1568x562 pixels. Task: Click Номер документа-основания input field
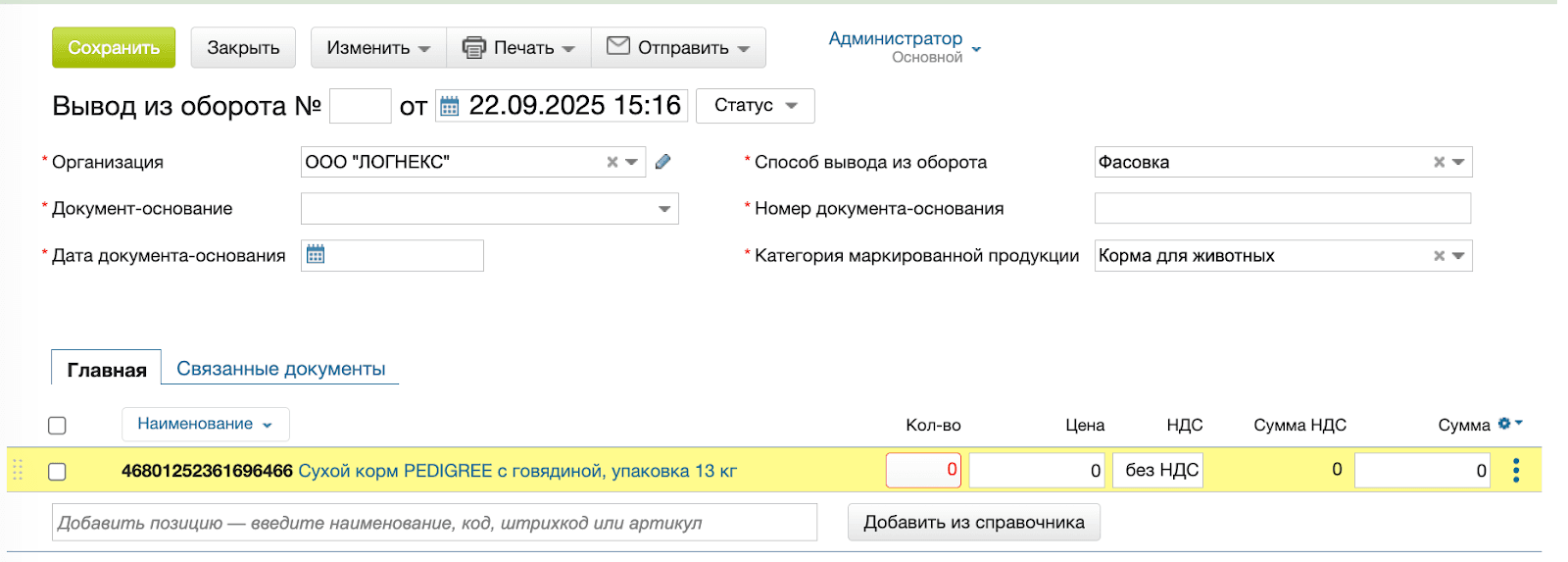(1283, 208)
